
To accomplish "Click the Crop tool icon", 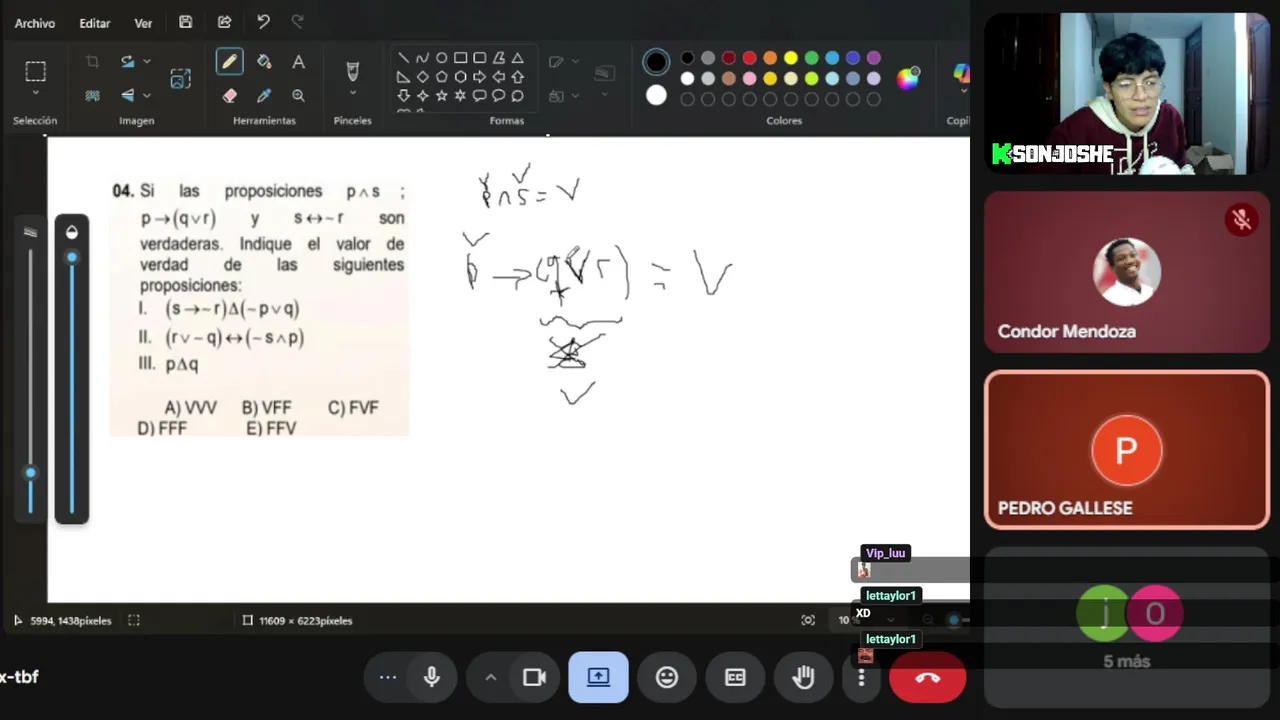I will point(92,62).
